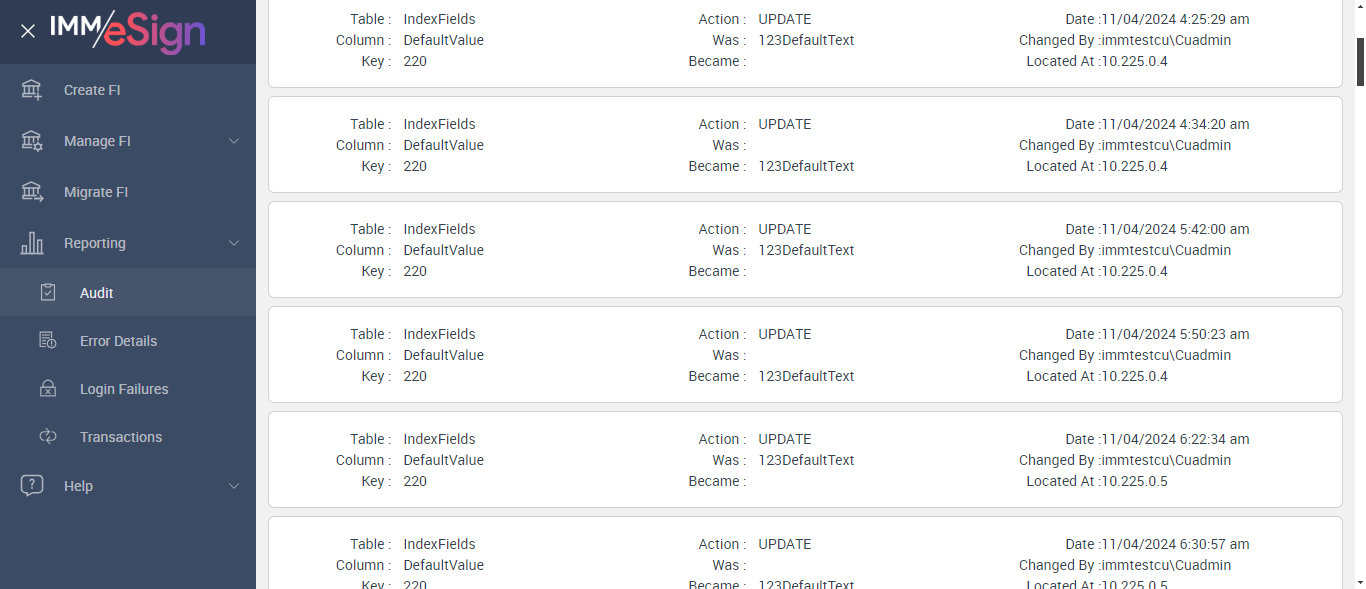Click the Create FI bank icon
1366x589 pixels.
click(x=32, y=90)
